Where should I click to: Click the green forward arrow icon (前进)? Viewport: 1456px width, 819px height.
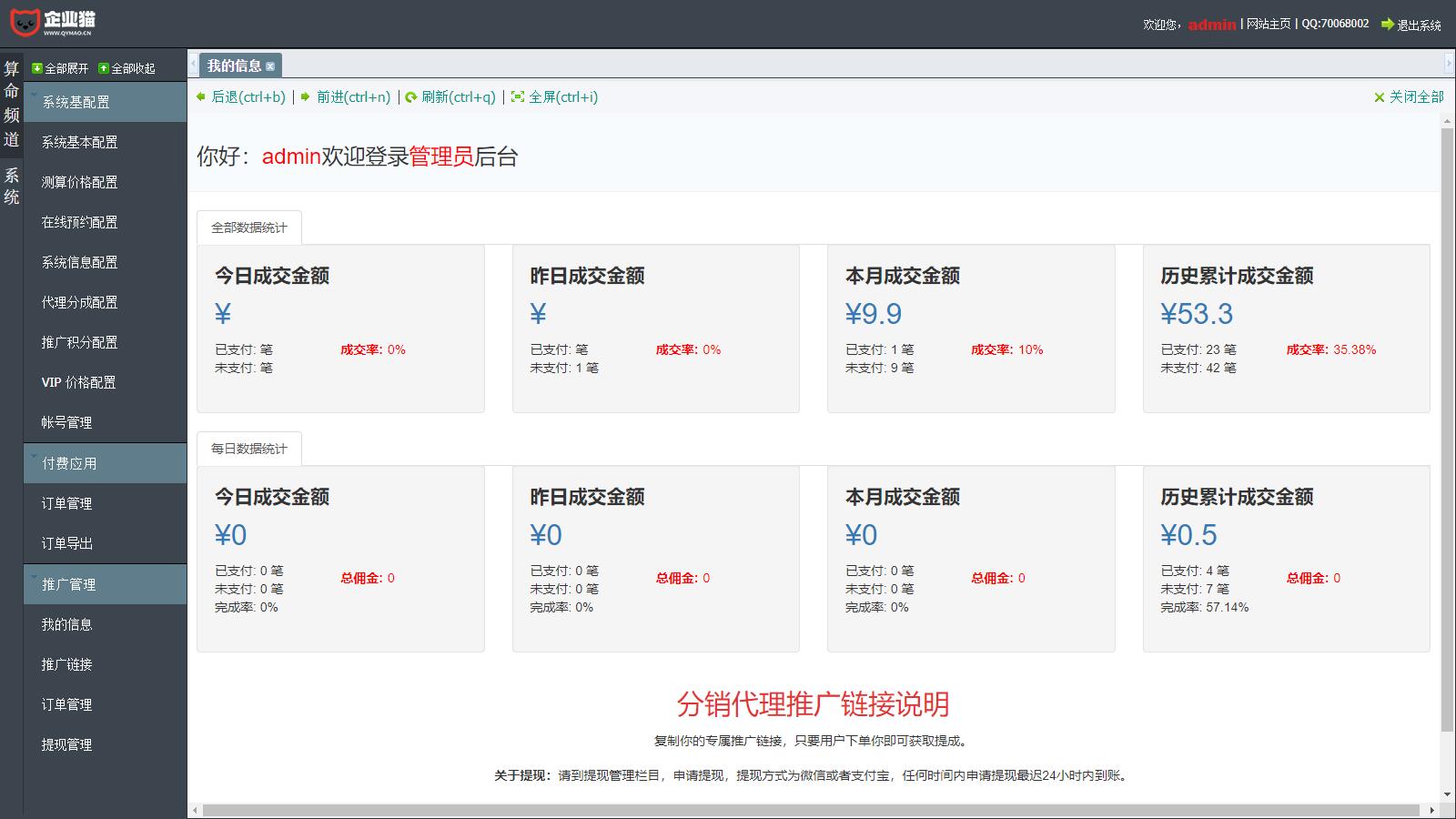[306, 96]
